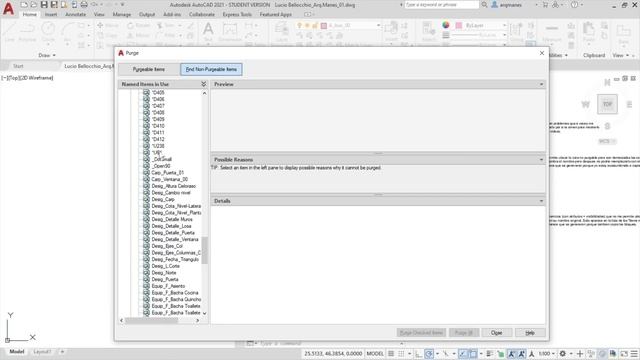Click the Close button in Purge dialog
Screen dimensions: 640x360
[x=496, y=333]
